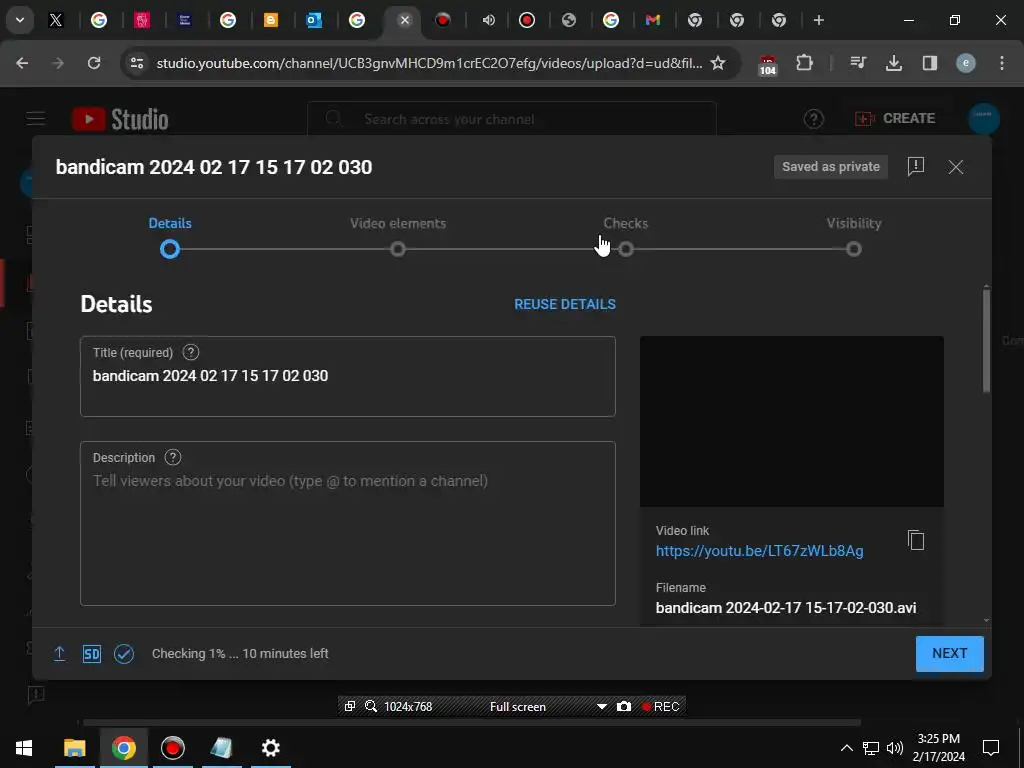Click the upload status arrow icon
The image size is (1024, 768).
pyautogui.click(x=59, y=653)
